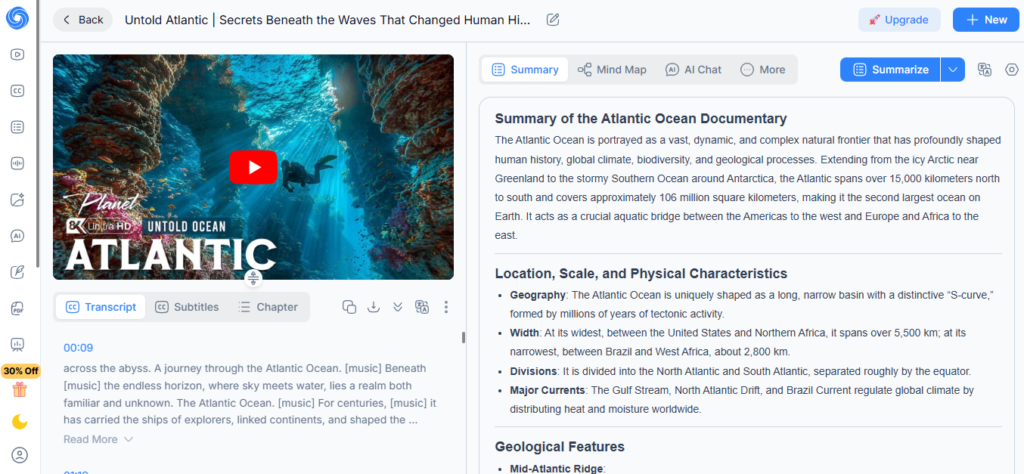Open the video icon in left sidebar
The width and height of the screenshot is (1024, 474).
tap(18, 55)
